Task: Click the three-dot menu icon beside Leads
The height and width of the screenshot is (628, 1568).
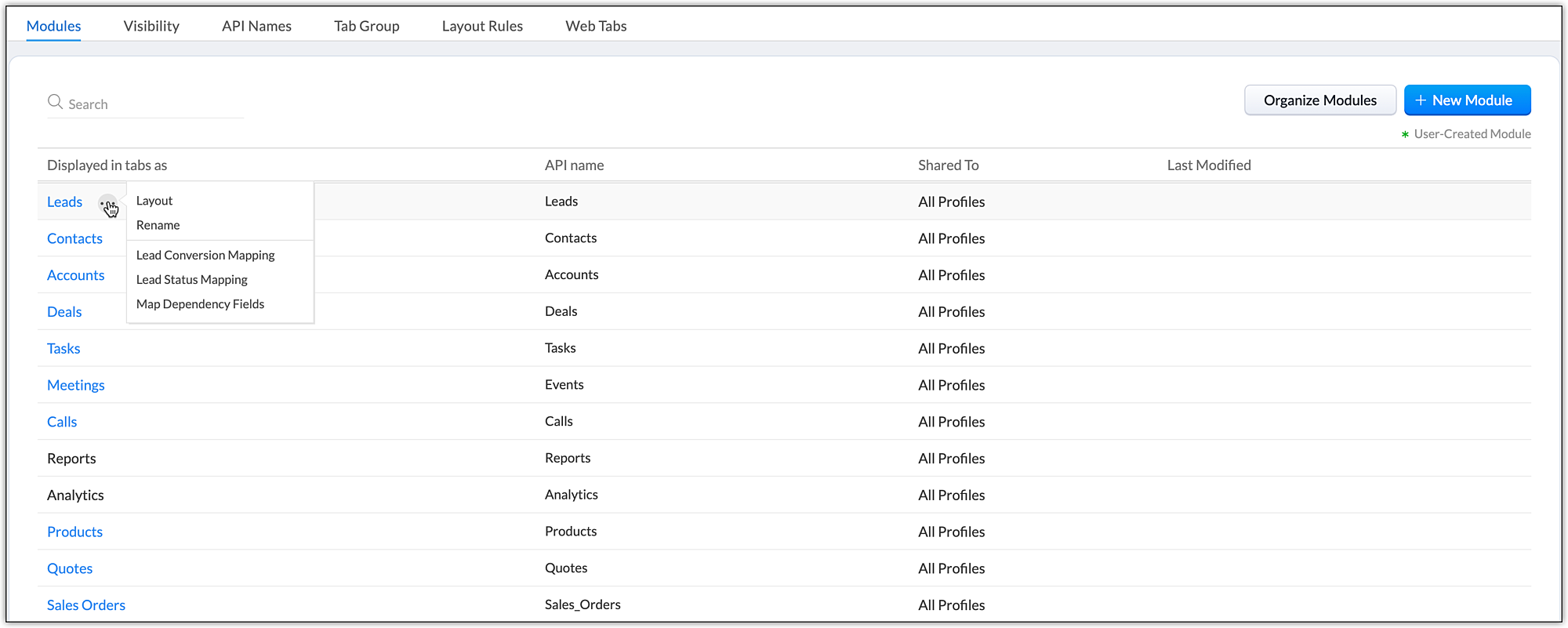Action: pos(107,203)
